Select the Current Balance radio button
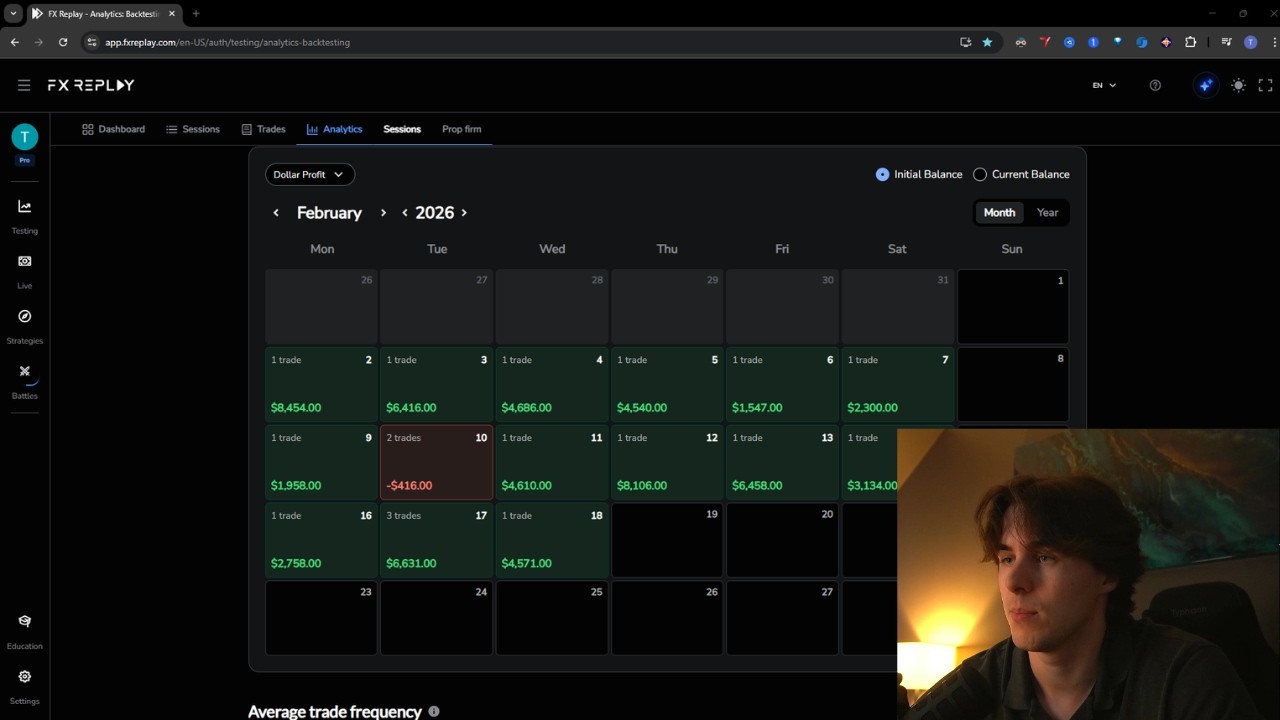 (x=980, y=174)
